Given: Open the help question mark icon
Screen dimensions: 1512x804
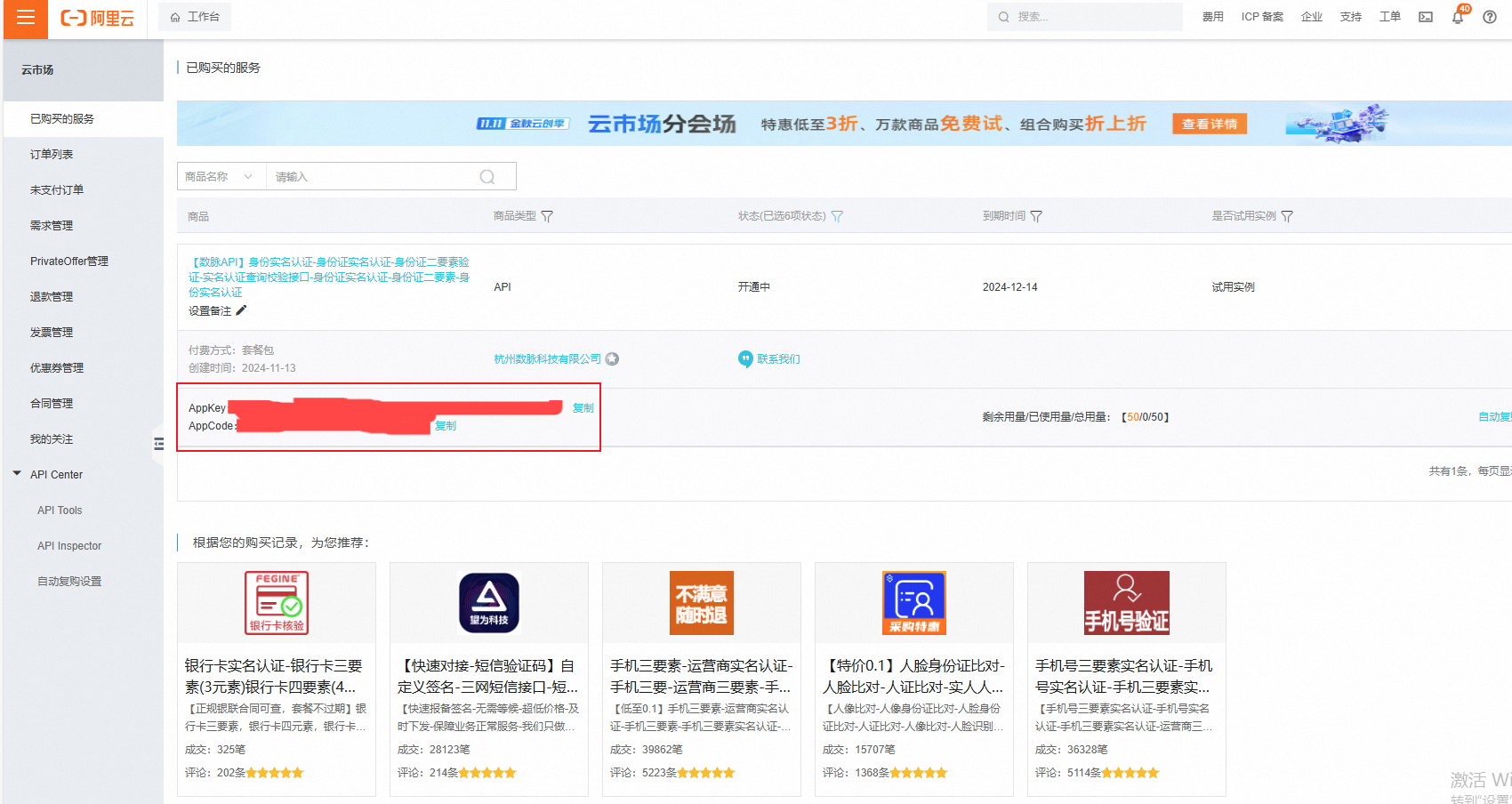Looking at the screenshot, I should click(1490, 17).
